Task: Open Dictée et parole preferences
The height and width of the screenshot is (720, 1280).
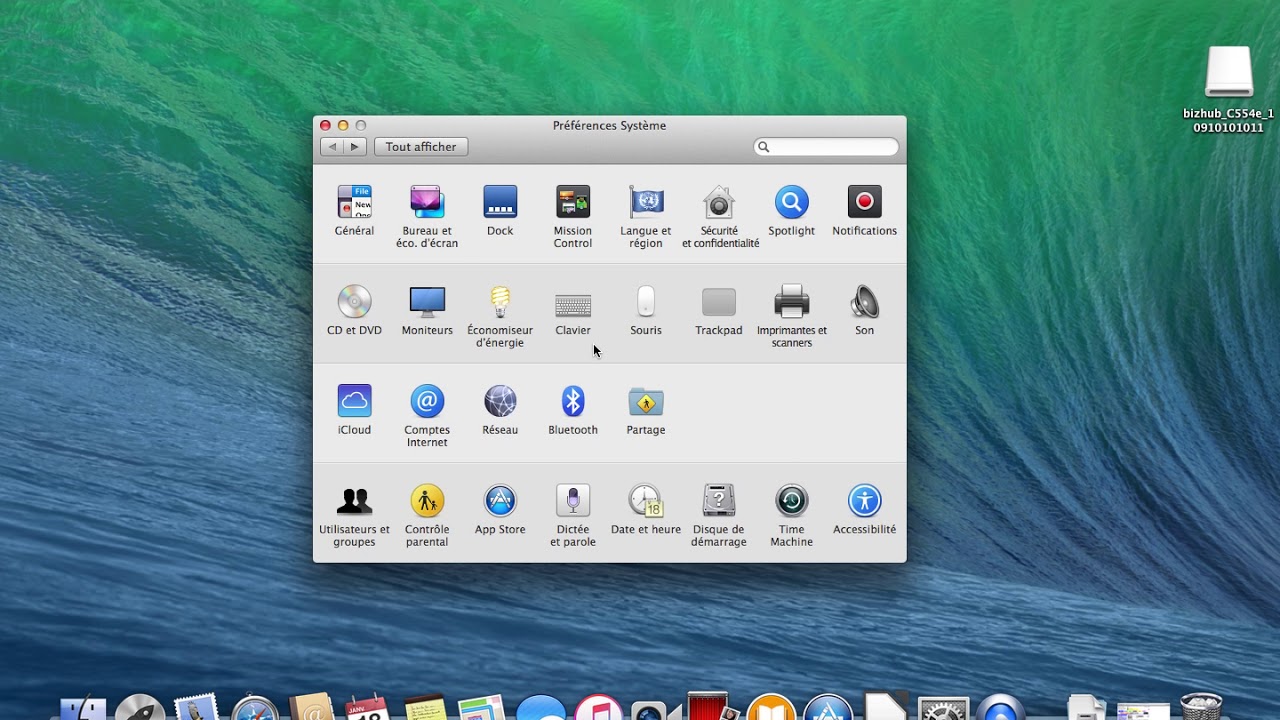Action: coord(573,515)
